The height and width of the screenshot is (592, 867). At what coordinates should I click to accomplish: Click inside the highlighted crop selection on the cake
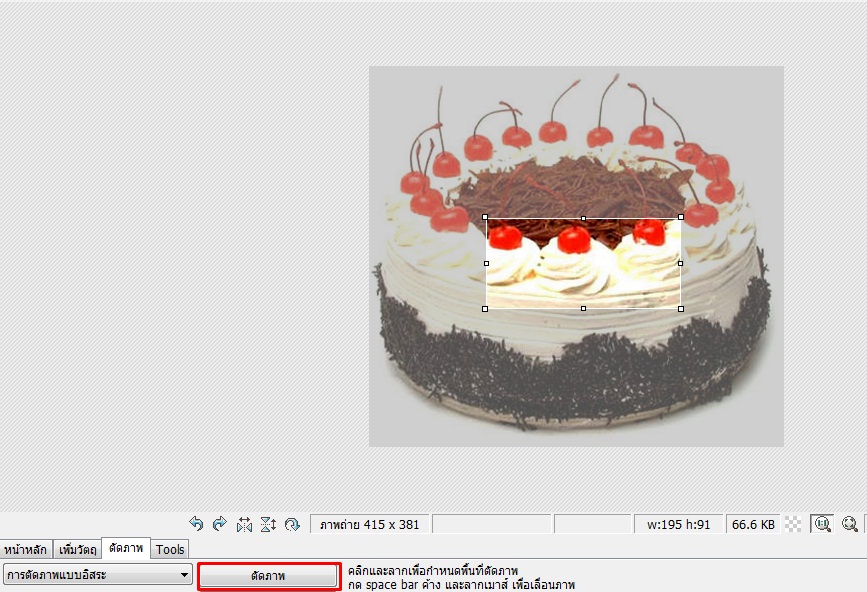point(583,264)
